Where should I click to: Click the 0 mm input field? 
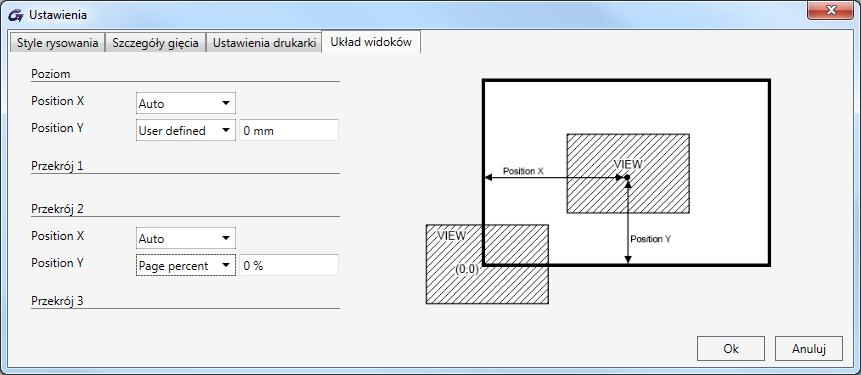(289, 131)
